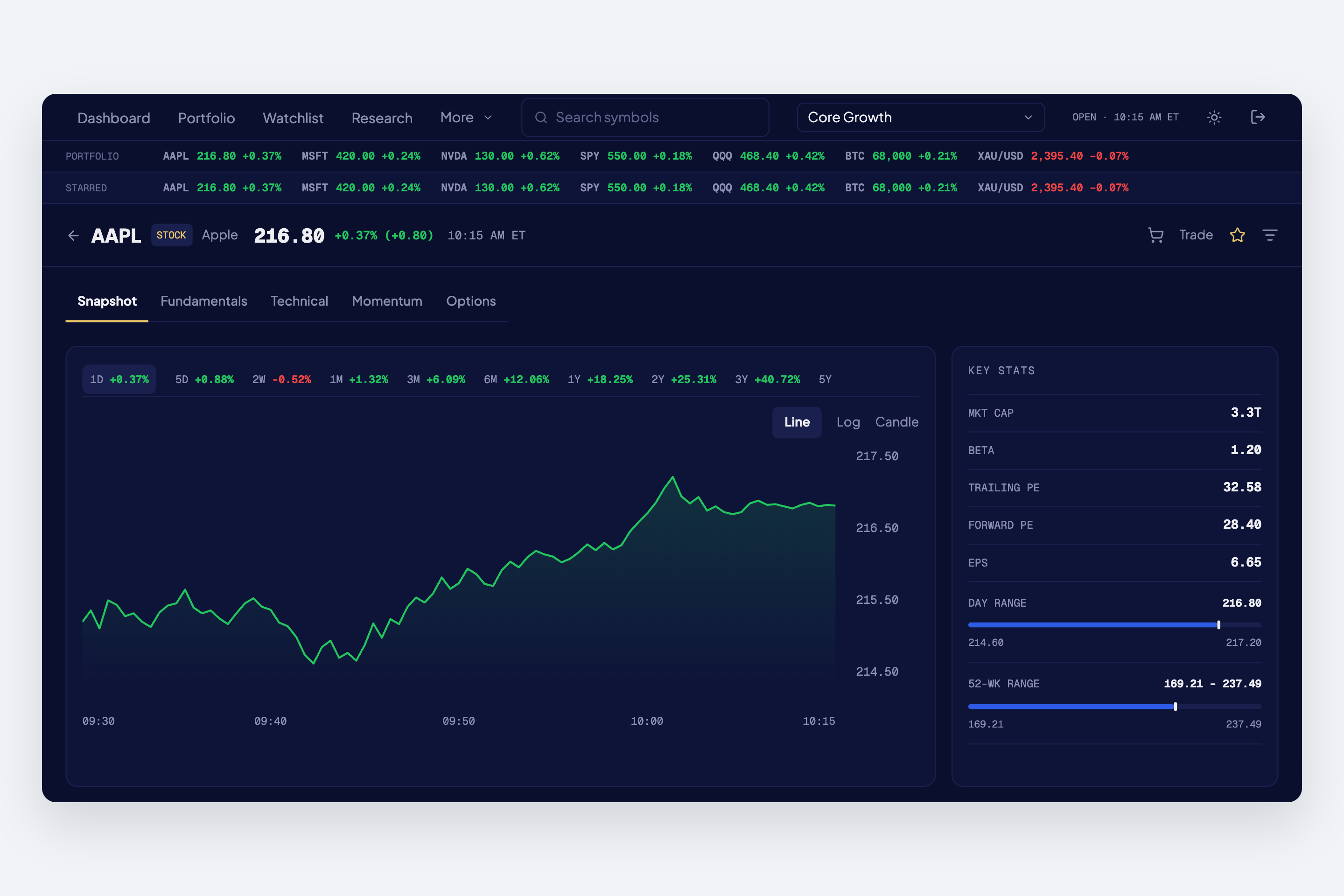Open the Watchlist nav item

pos(293,118)
